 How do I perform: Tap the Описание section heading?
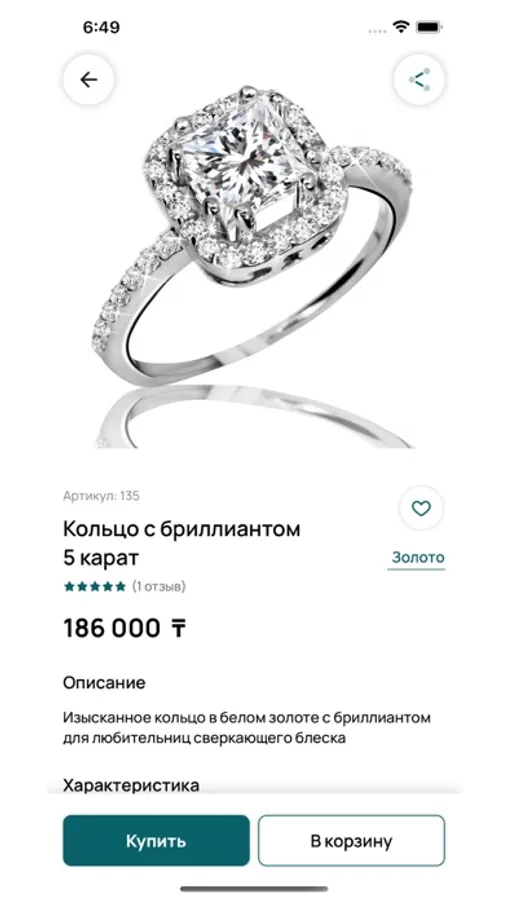tap(104, 683)
